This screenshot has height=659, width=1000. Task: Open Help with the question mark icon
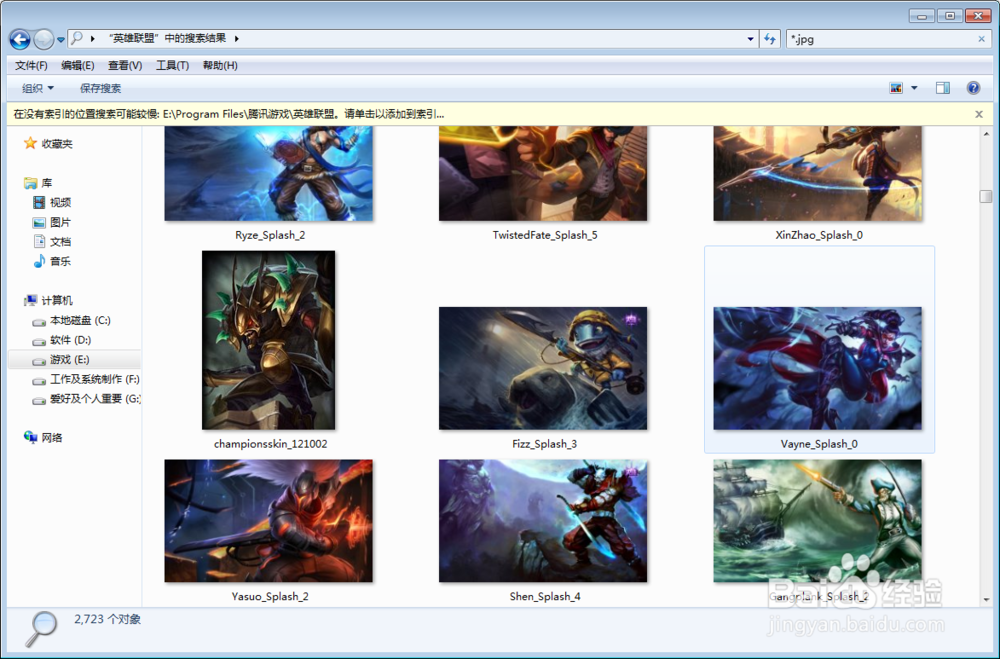tap(973, 88)
